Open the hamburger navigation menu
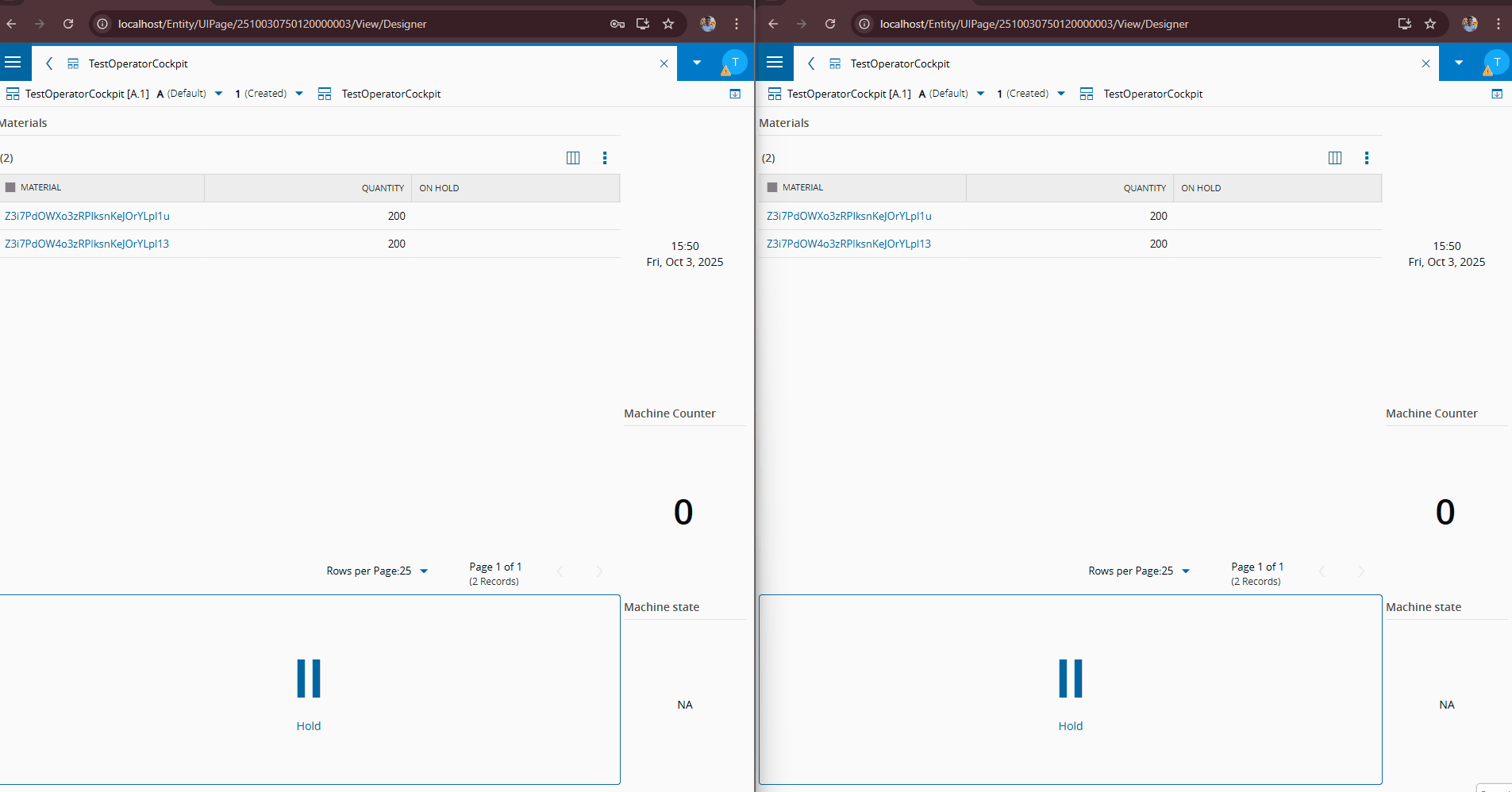 [x=13, y=63]
